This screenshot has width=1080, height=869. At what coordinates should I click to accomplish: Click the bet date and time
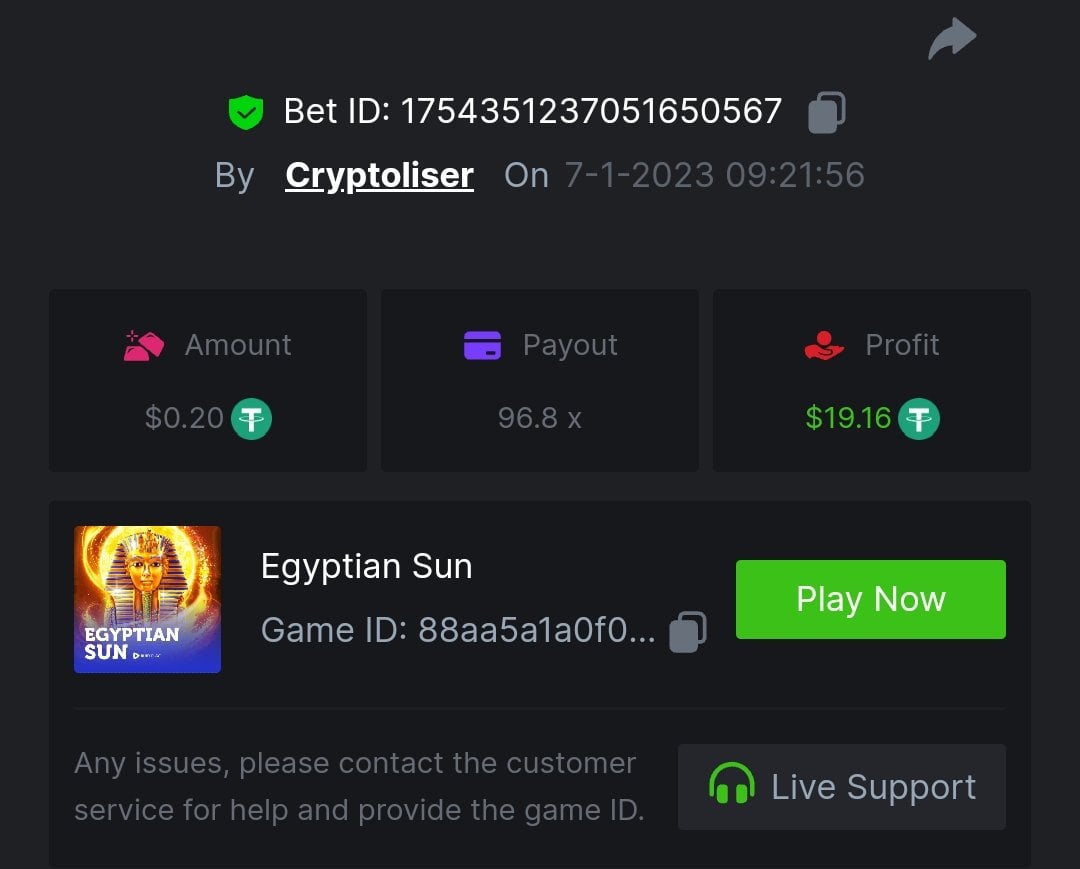(x=714, y=175)
